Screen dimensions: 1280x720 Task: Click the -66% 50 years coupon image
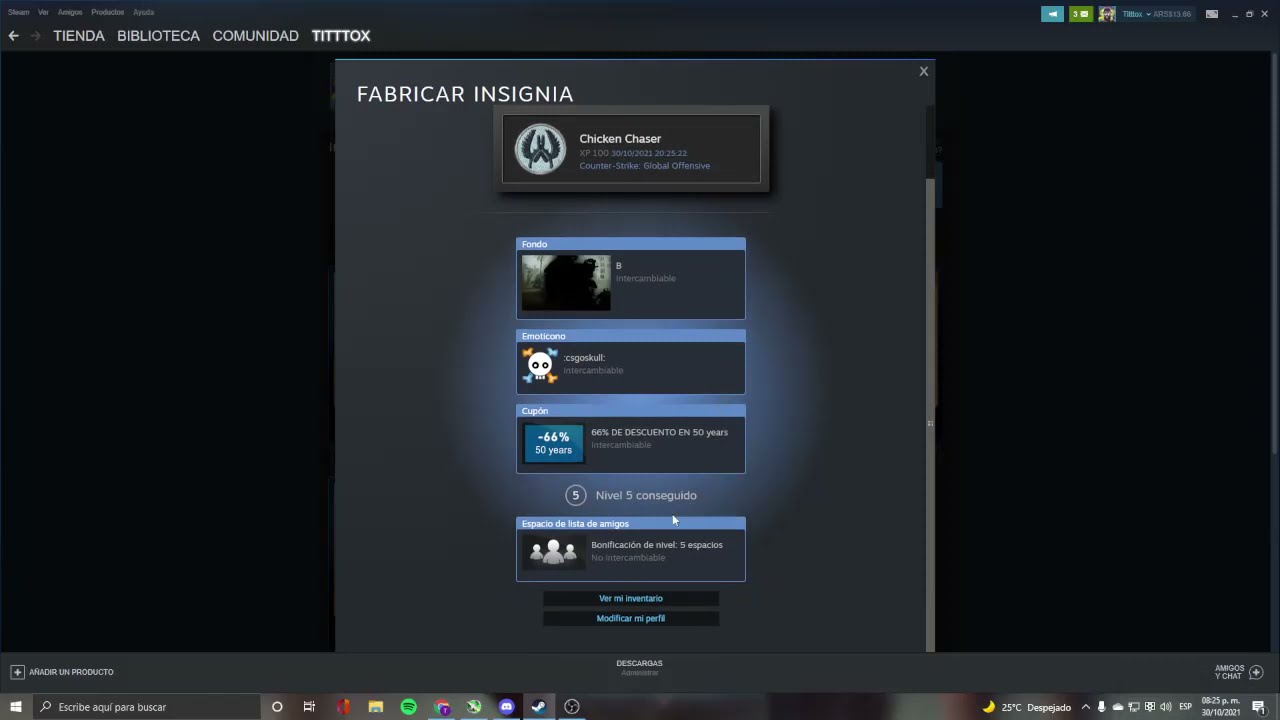tap(553, 443)
